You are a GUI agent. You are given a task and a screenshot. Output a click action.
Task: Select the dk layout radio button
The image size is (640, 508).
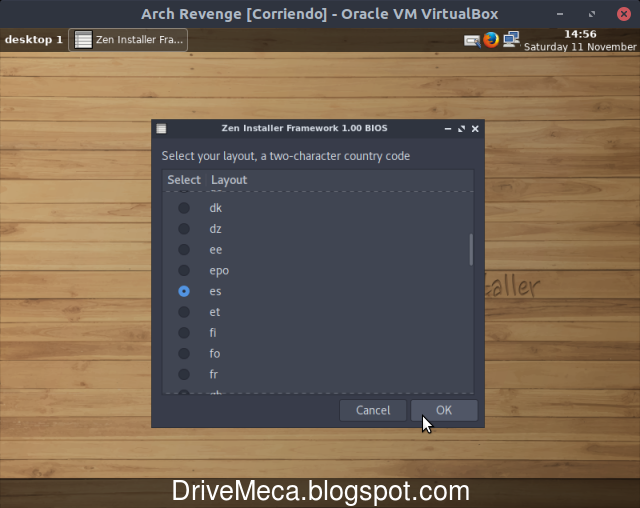pyautogui.click(x=184, y=208)
